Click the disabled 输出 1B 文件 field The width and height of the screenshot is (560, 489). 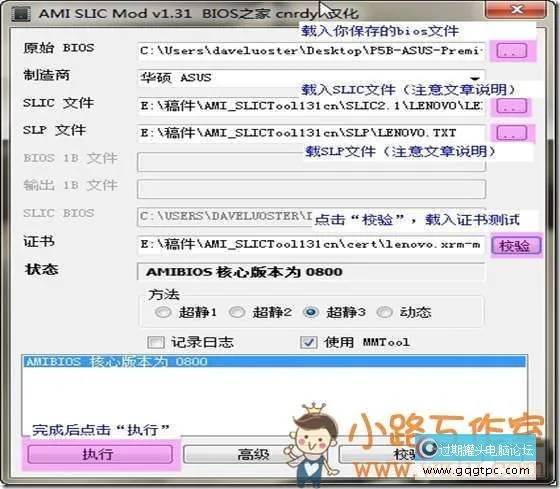pyautogui.click(x=311, y=189)
